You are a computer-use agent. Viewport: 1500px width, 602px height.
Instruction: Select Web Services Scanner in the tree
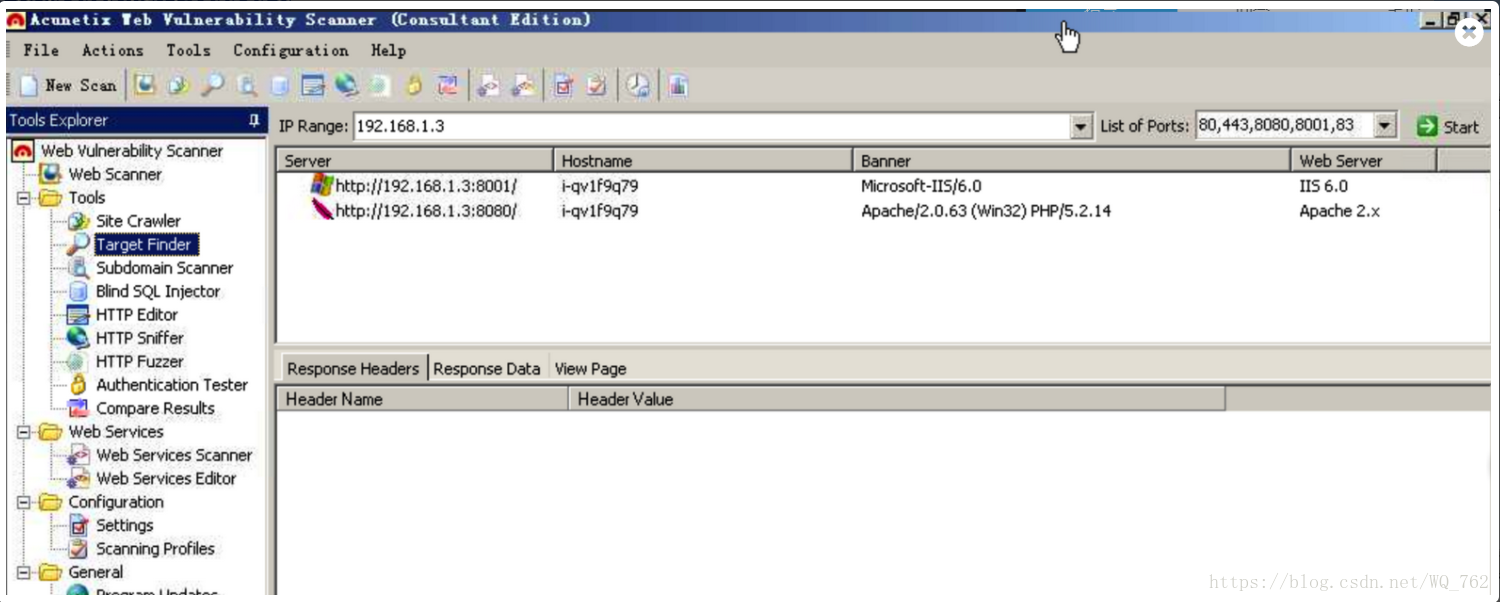[174, 455]
